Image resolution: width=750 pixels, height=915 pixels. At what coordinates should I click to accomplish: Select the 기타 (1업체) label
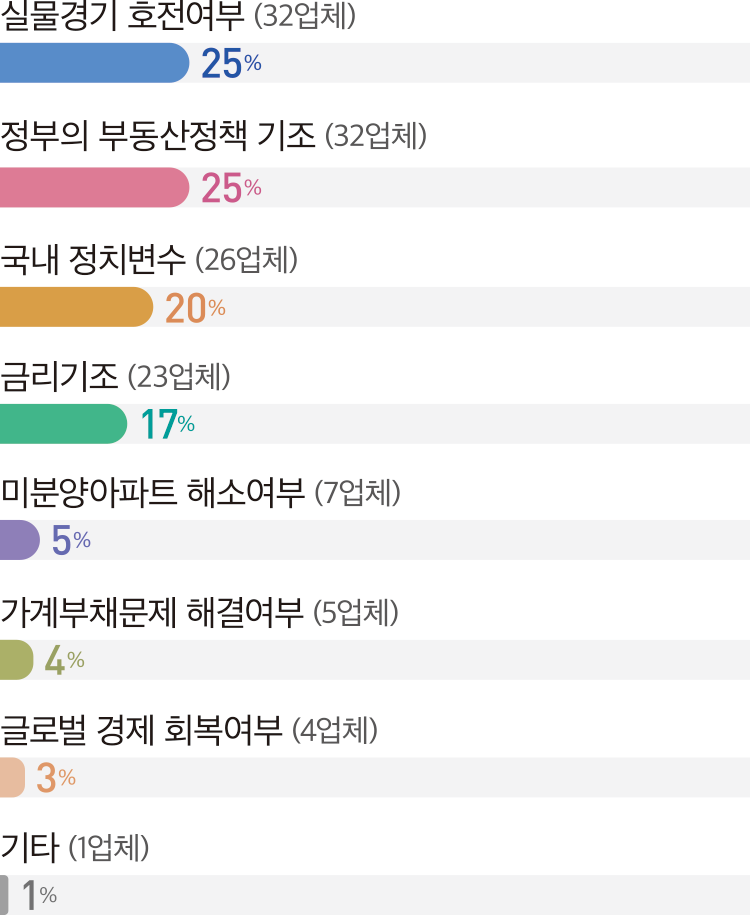tap(75, 847)
